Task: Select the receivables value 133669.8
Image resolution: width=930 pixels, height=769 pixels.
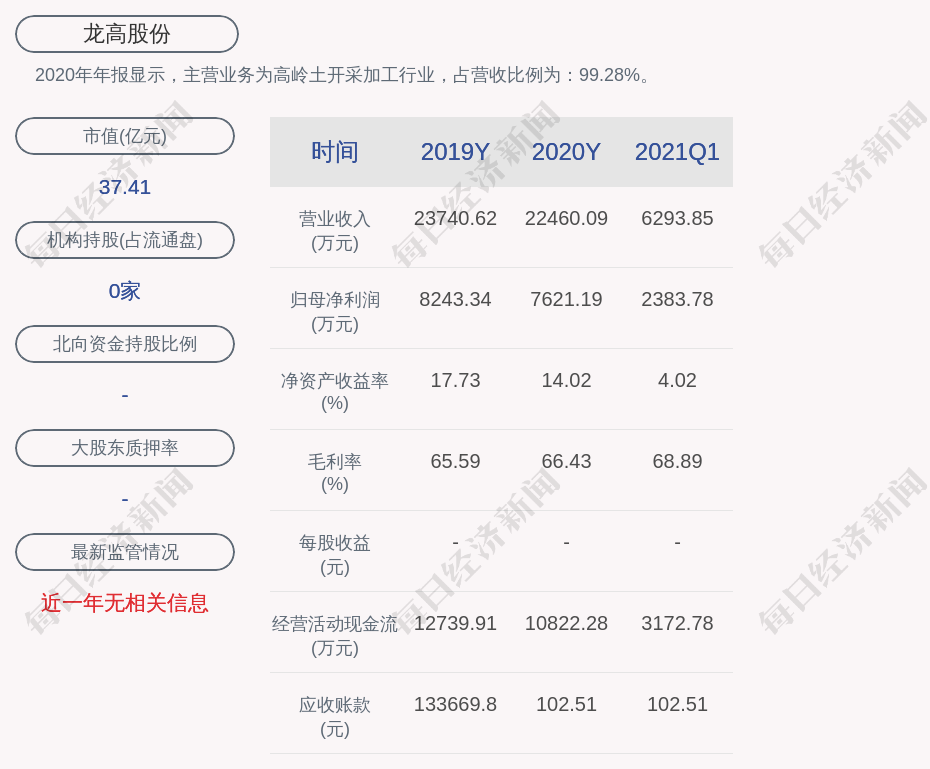Action: point(455,704)
